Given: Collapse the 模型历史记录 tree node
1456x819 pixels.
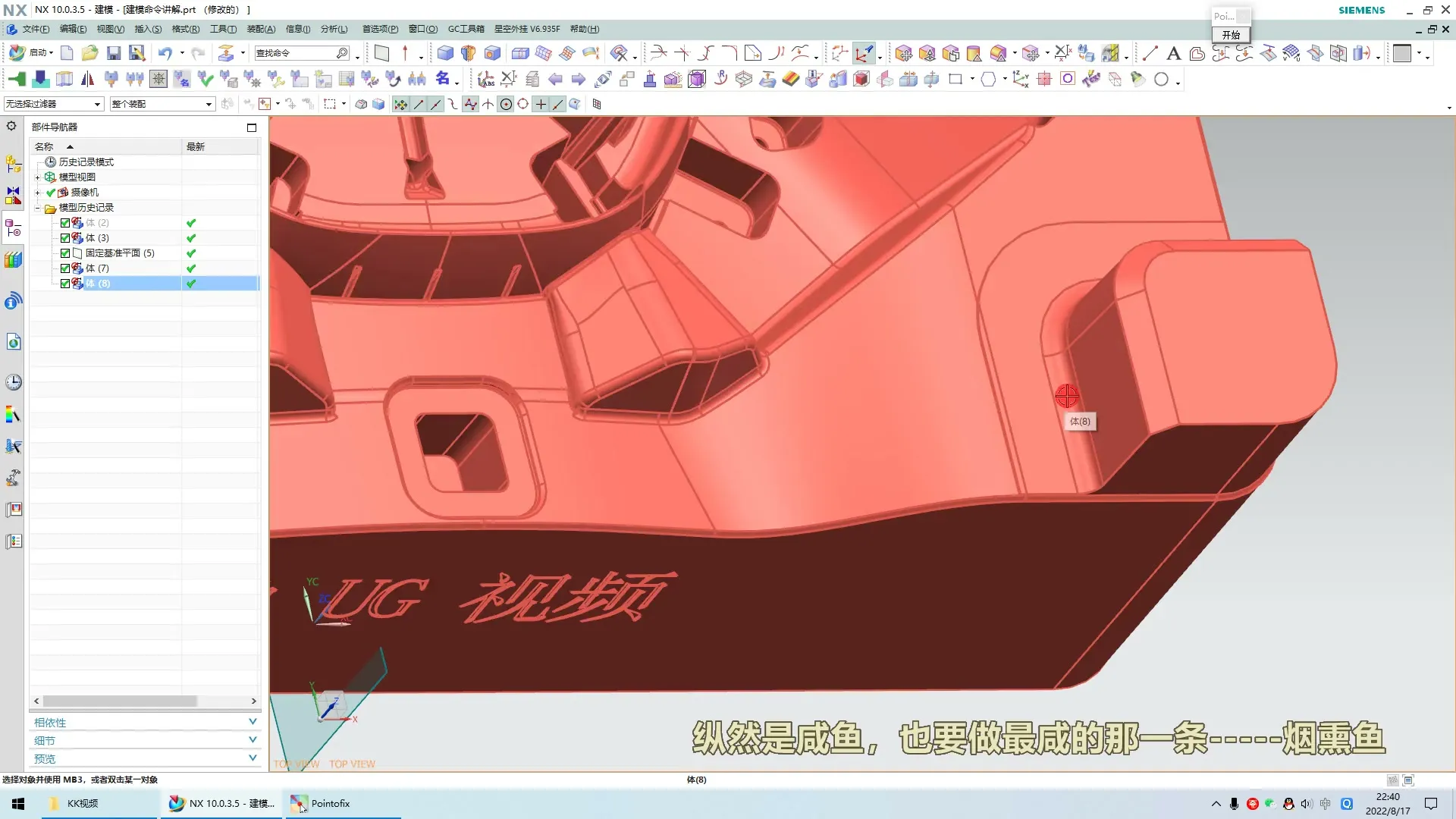Looking at the screenshot, I should (x=37, y=208).
